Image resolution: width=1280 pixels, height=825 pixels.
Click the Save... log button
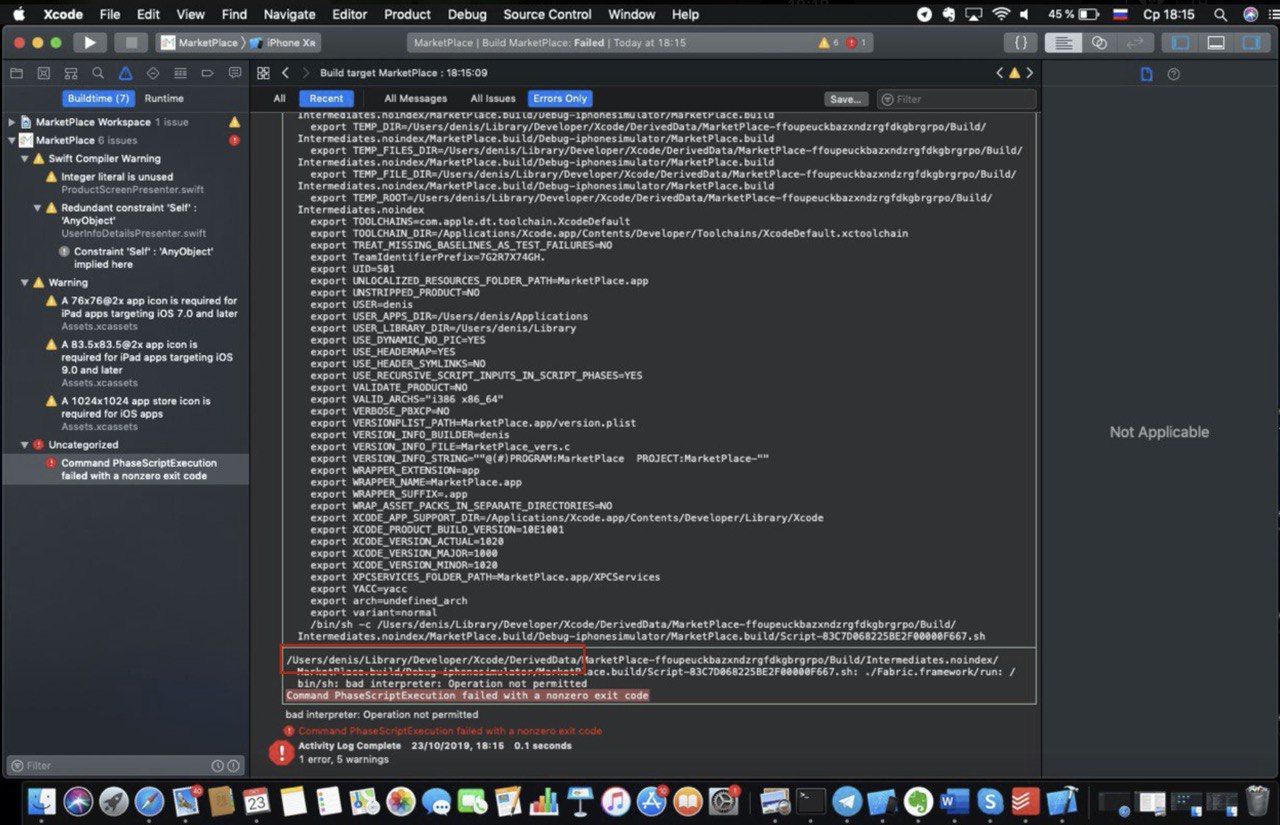click(x=846, y=99)
